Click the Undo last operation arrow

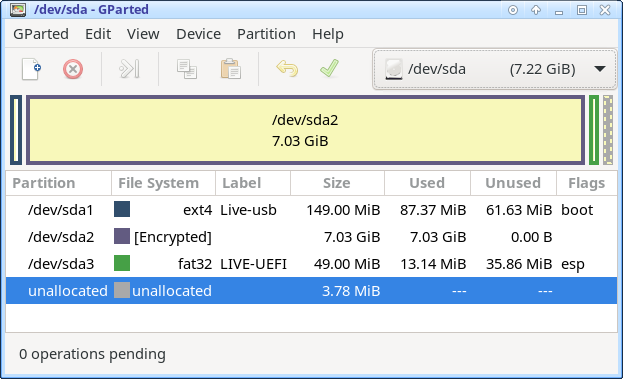[287, 69]
